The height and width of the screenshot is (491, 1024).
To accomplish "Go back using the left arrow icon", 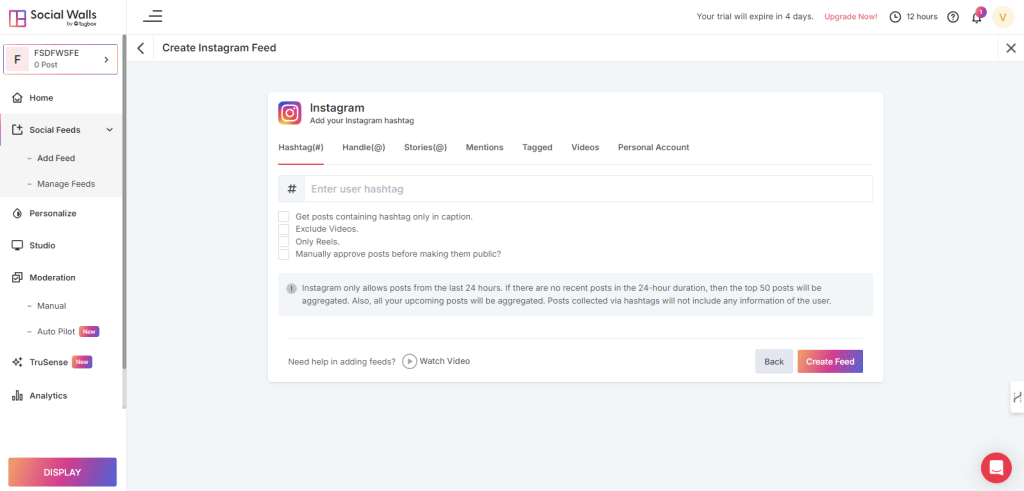I will coord(140,48).
